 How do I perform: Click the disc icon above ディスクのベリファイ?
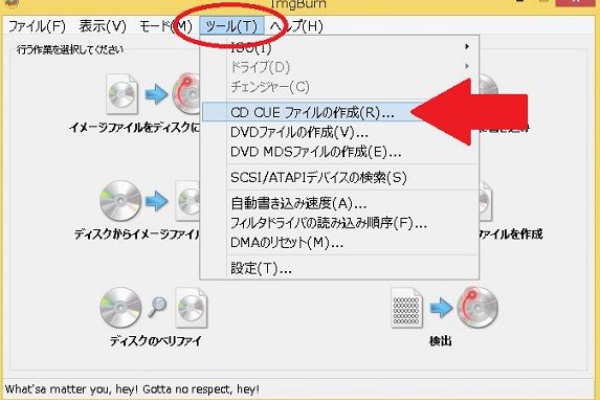[120, 307]
